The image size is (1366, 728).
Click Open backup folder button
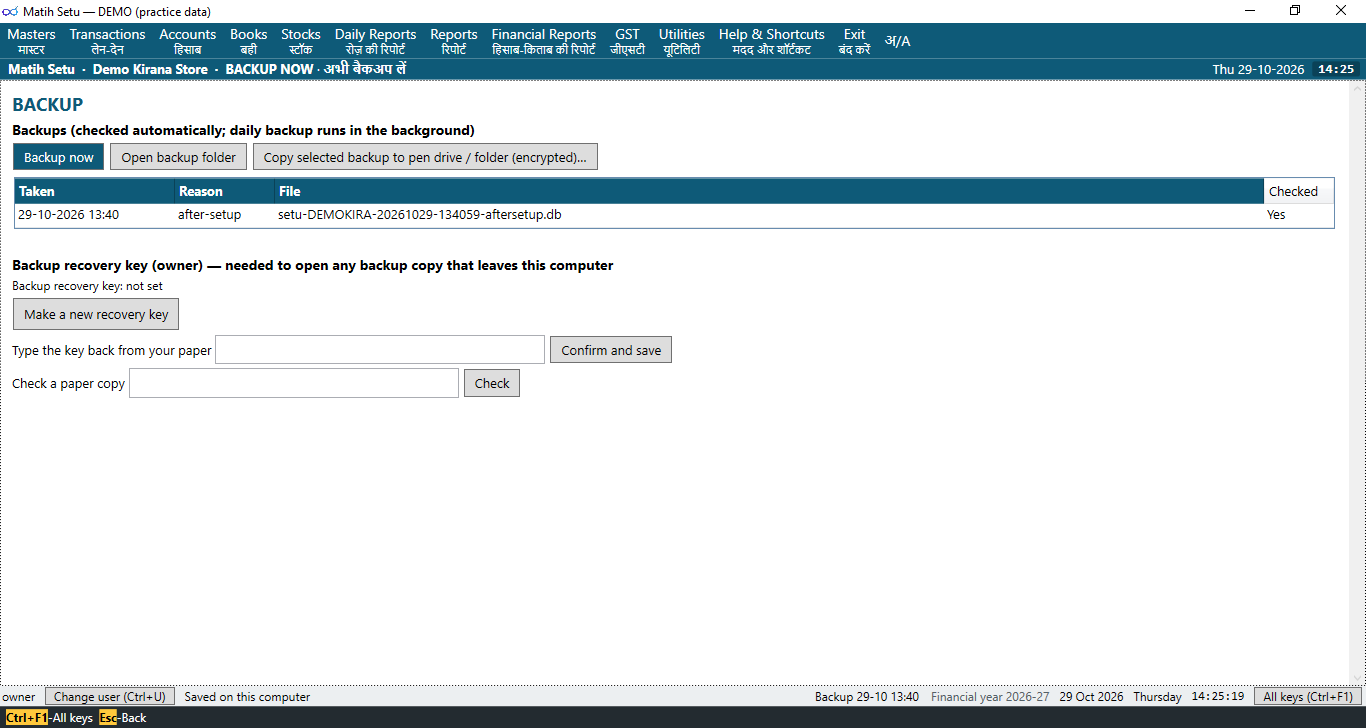[178, 157]
